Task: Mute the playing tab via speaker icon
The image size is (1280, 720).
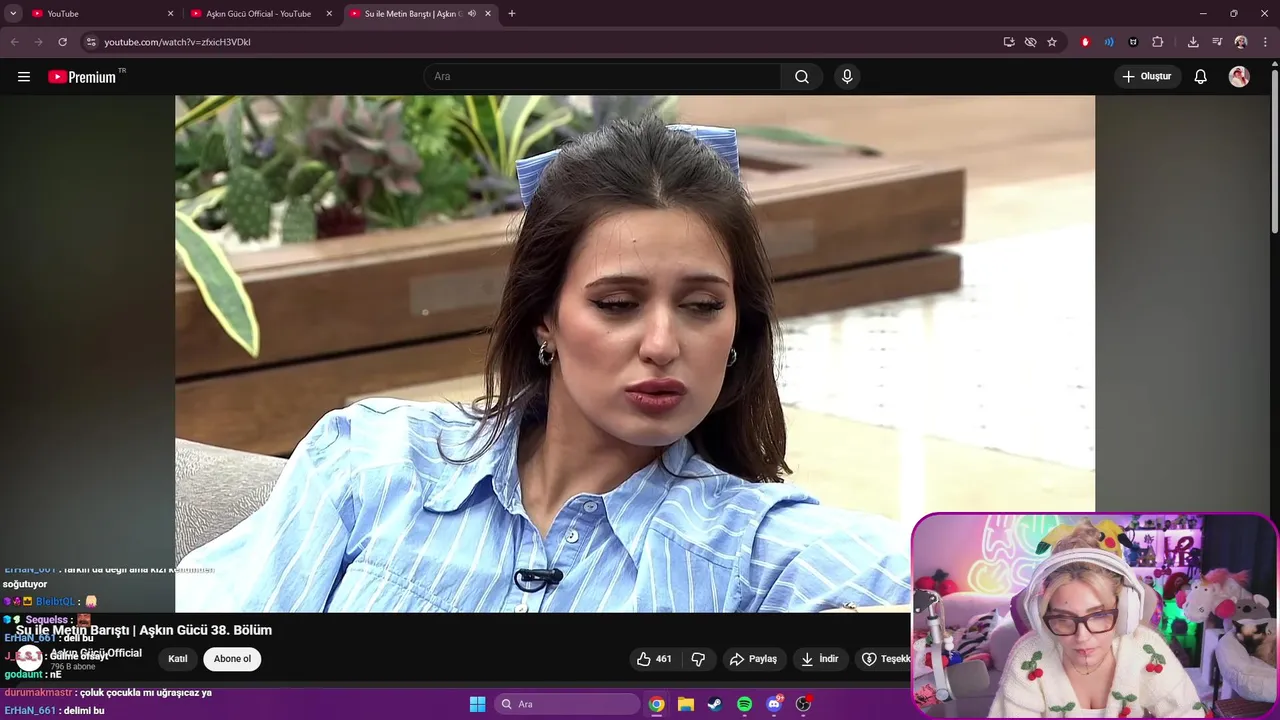Action: pyautogui.click(x=472, y=14)
